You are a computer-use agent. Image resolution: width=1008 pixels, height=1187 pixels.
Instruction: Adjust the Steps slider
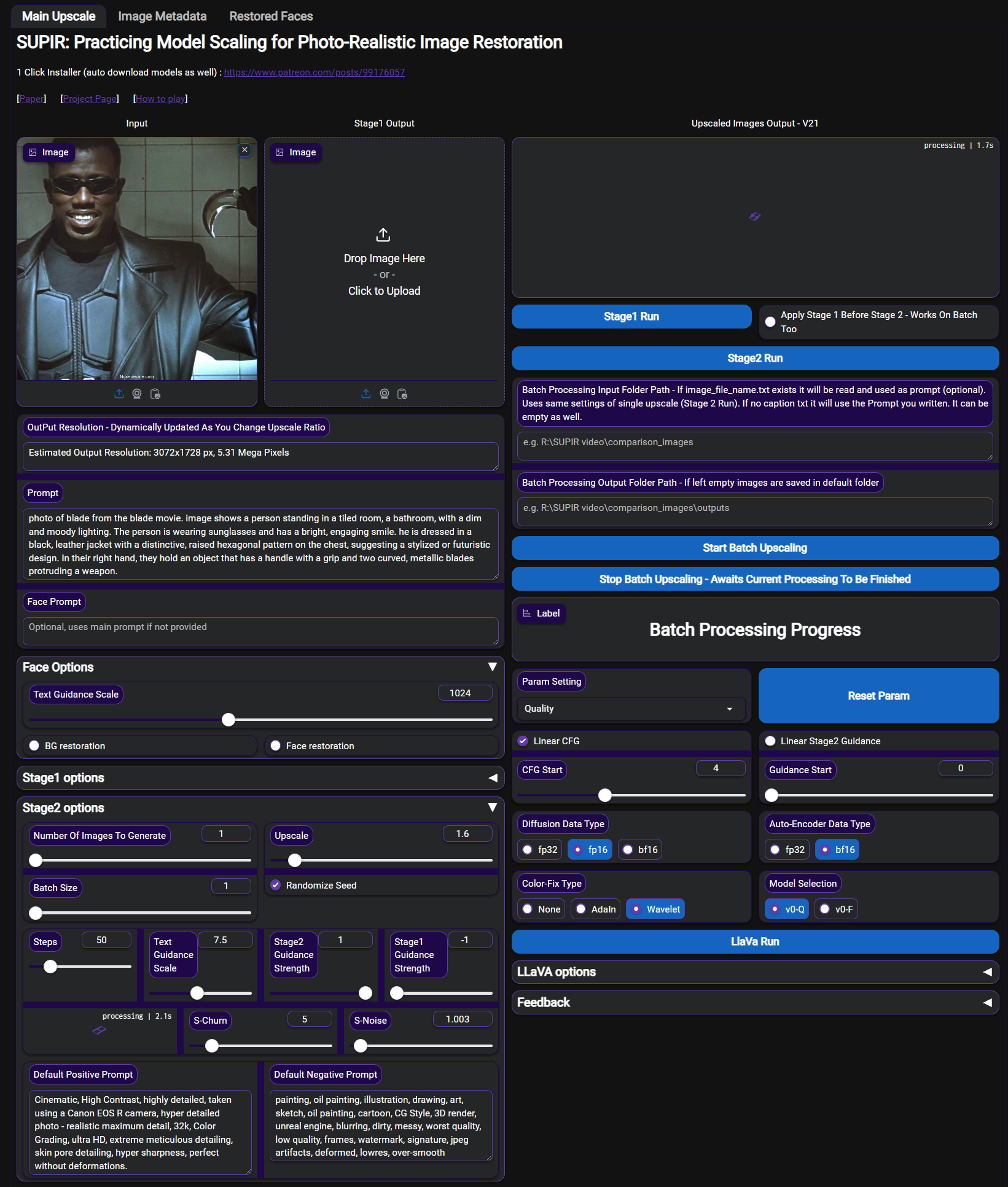pyautogui.click(x=80, y=967)
